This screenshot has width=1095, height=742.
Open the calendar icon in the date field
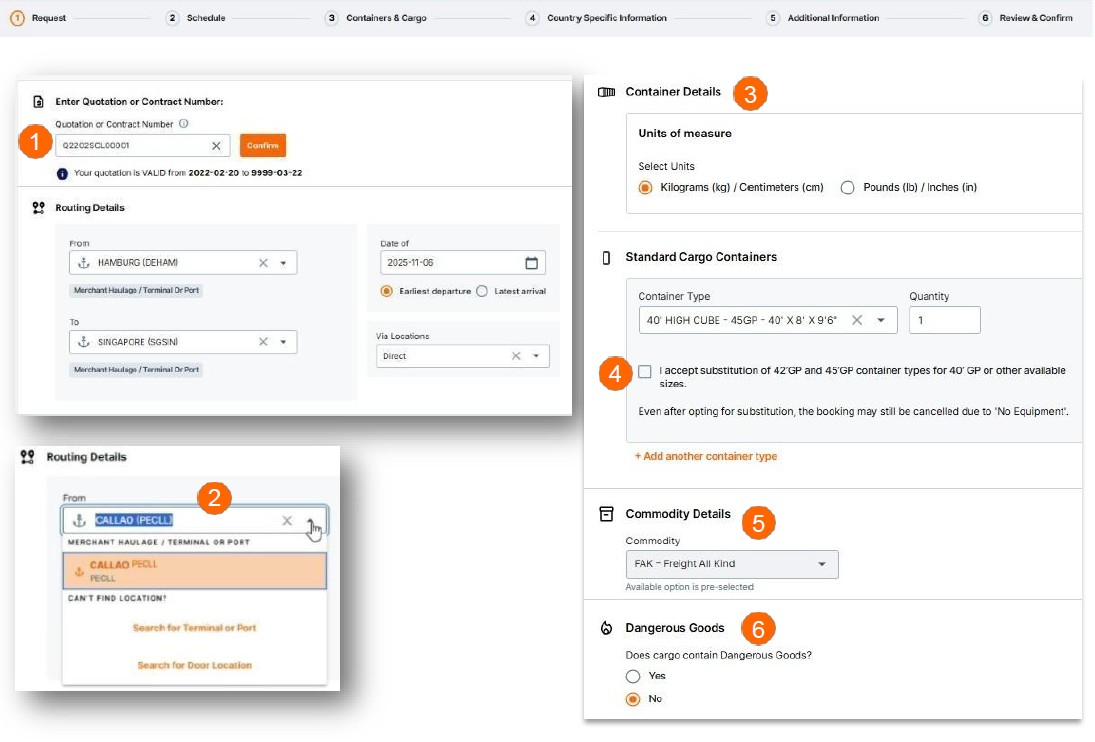[x=532, y=263]
